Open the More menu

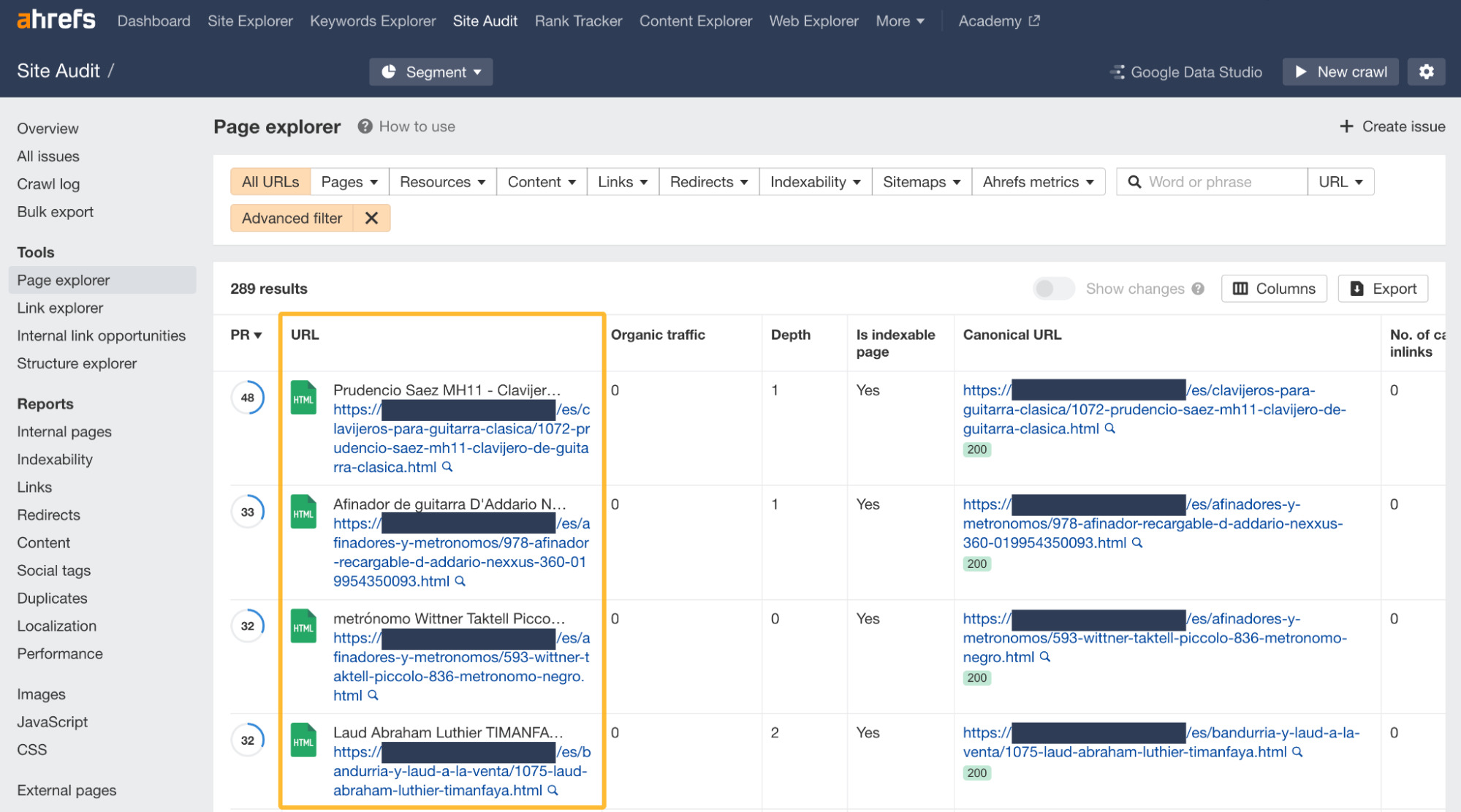[x=899, y=20]
